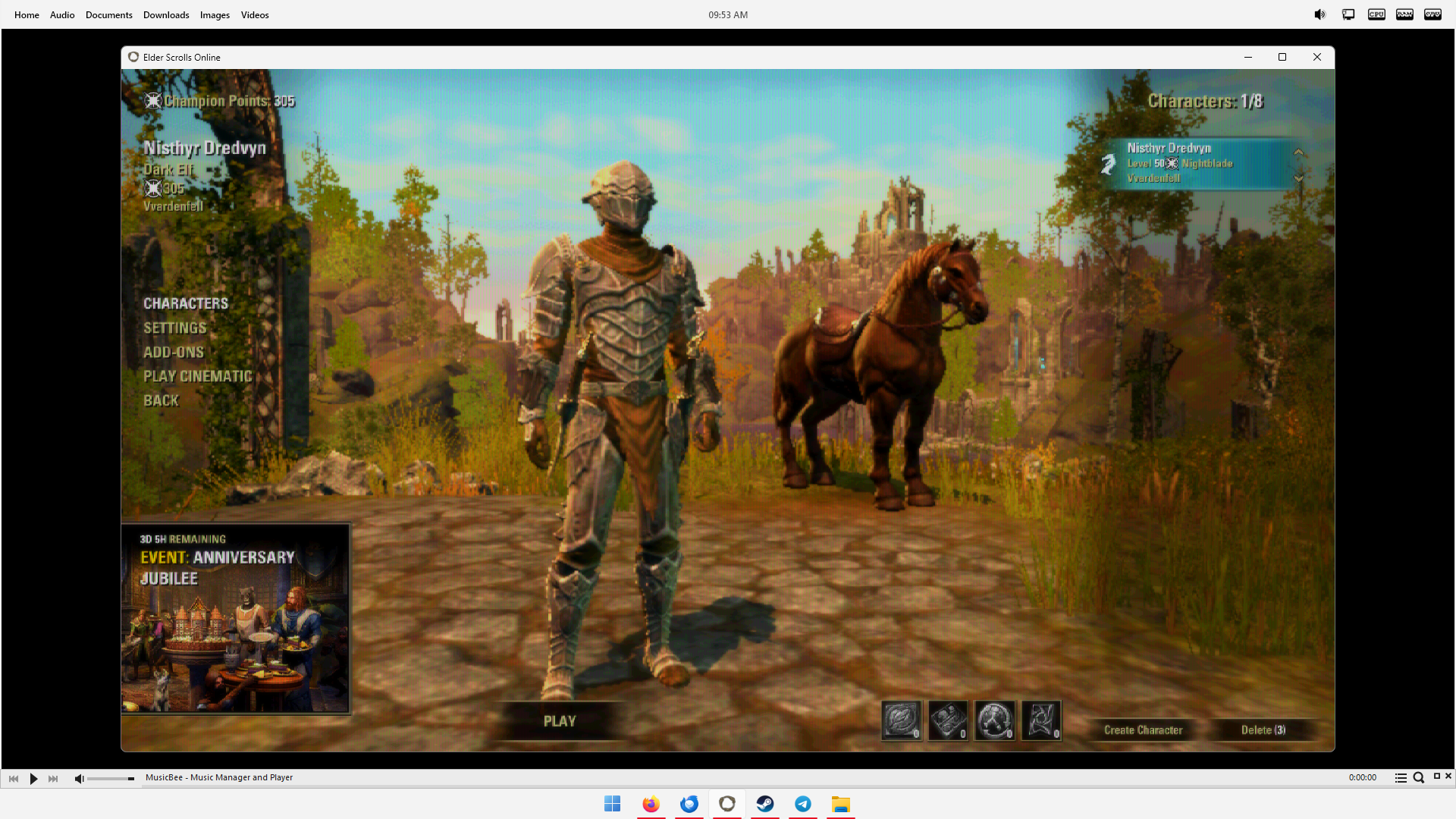Open Telegram from the taskbar
The image size is (1456, 819).
point(803,804)
